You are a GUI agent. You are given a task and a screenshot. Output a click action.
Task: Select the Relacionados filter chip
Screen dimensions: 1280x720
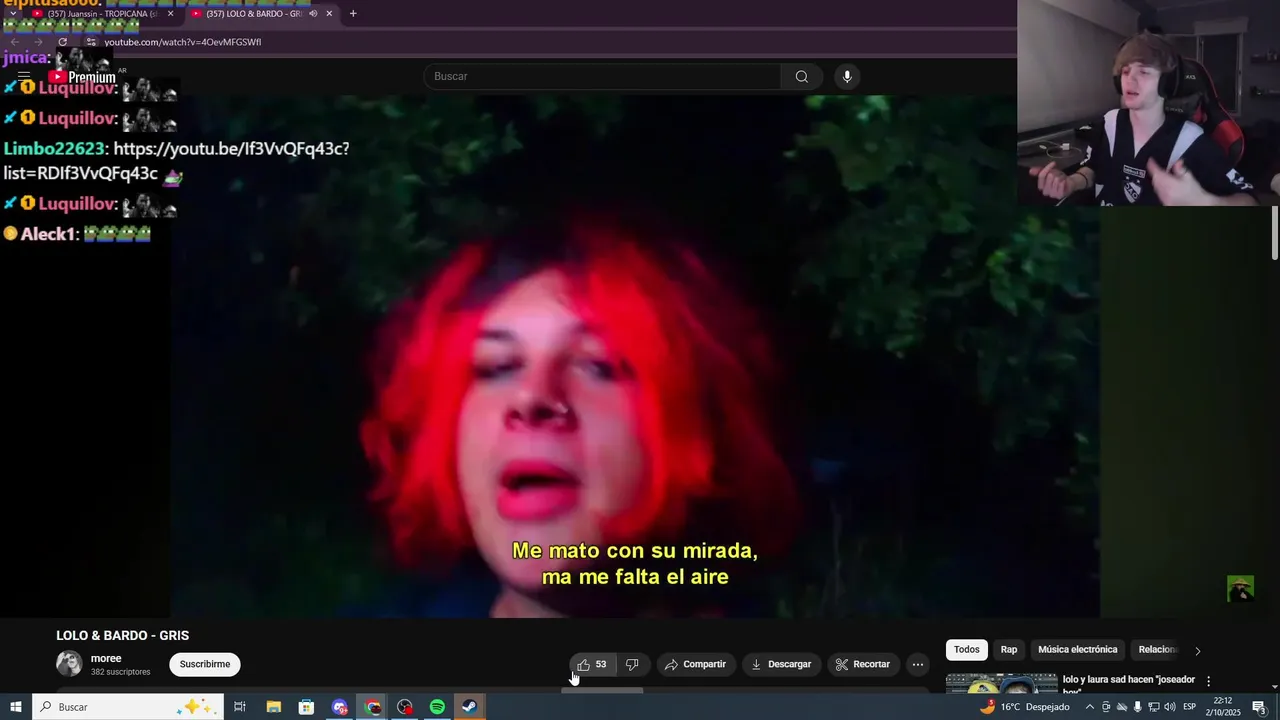click(1157, 649)
